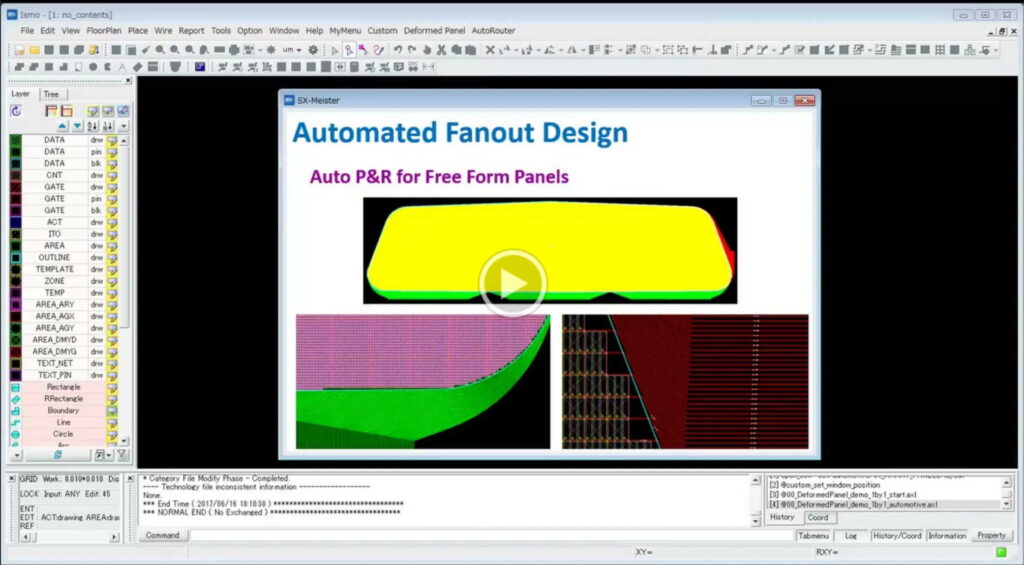Click the undo arrow icon
The height and width of the screenshot is (565, 1024).
pyautogui.click(x=397, y=50)
